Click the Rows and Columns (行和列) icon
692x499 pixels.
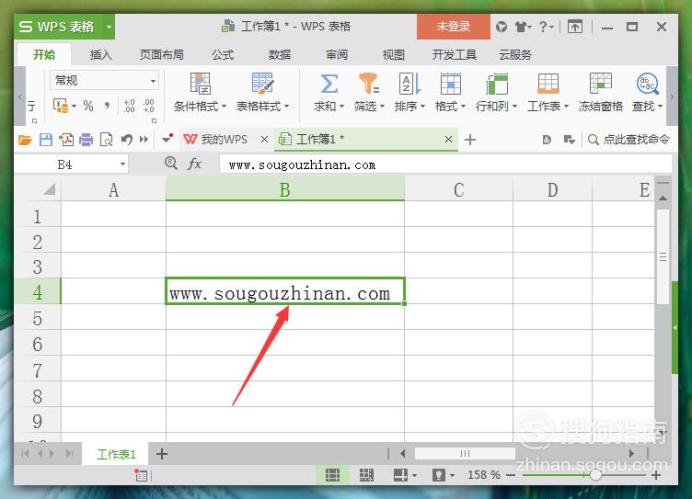(x=496, y=84)
